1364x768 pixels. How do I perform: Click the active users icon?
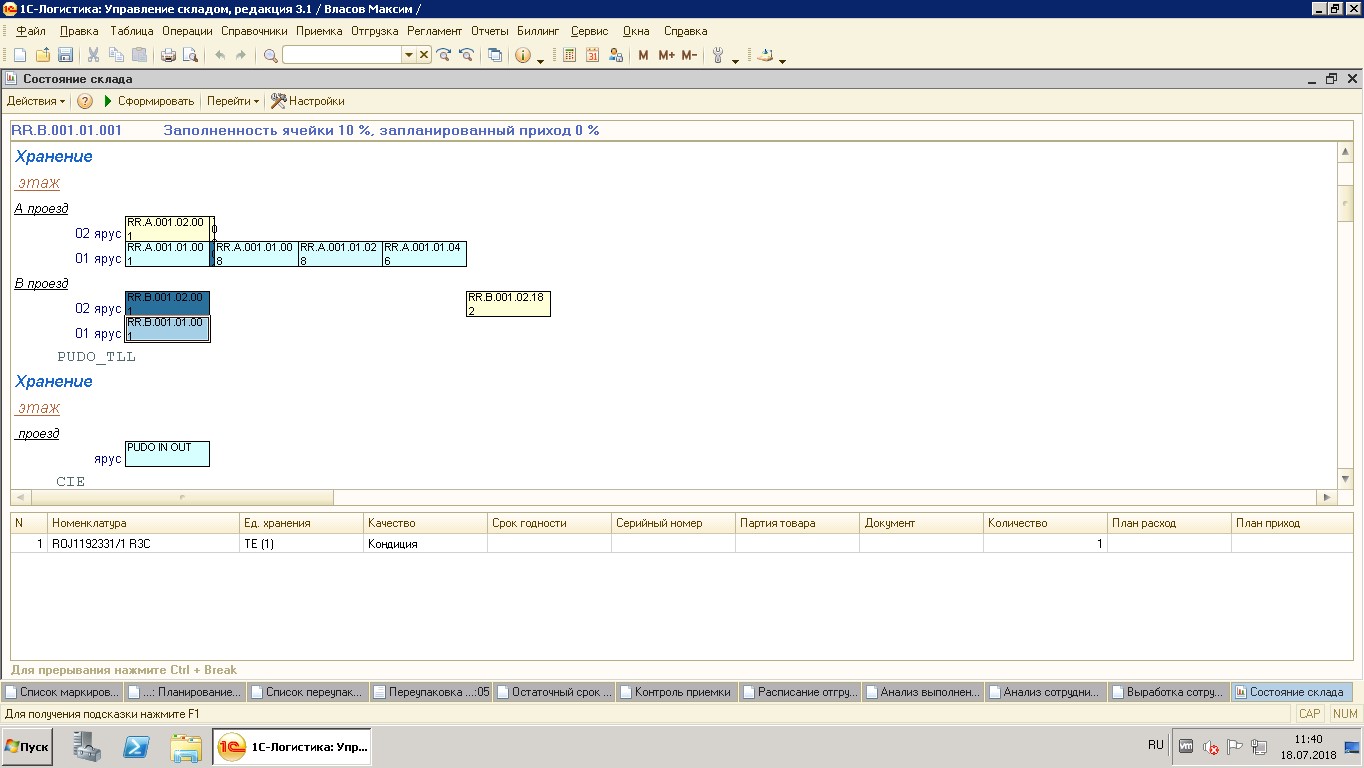pos(616,55)
